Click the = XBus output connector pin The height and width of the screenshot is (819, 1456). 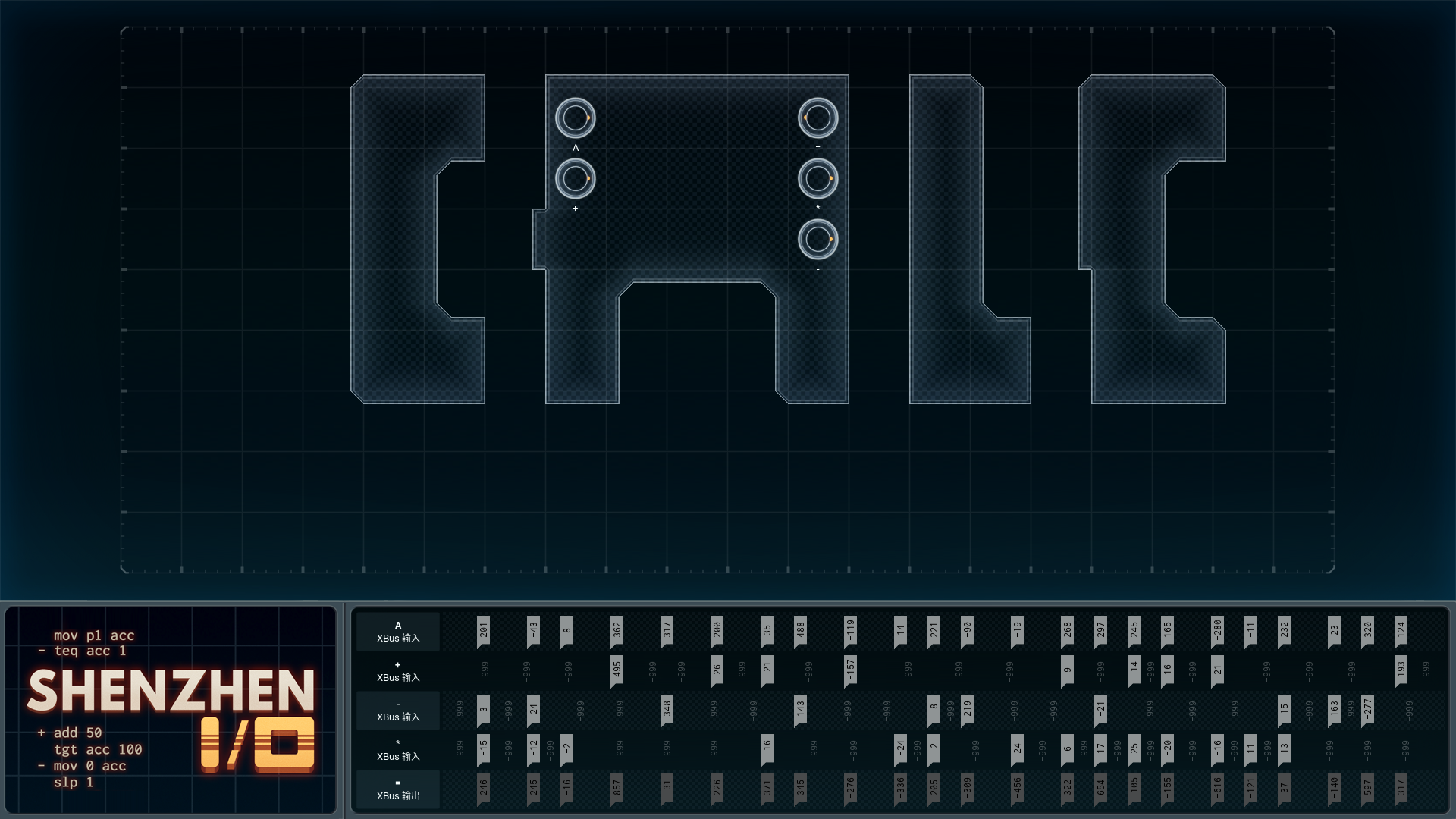[817, 118]
